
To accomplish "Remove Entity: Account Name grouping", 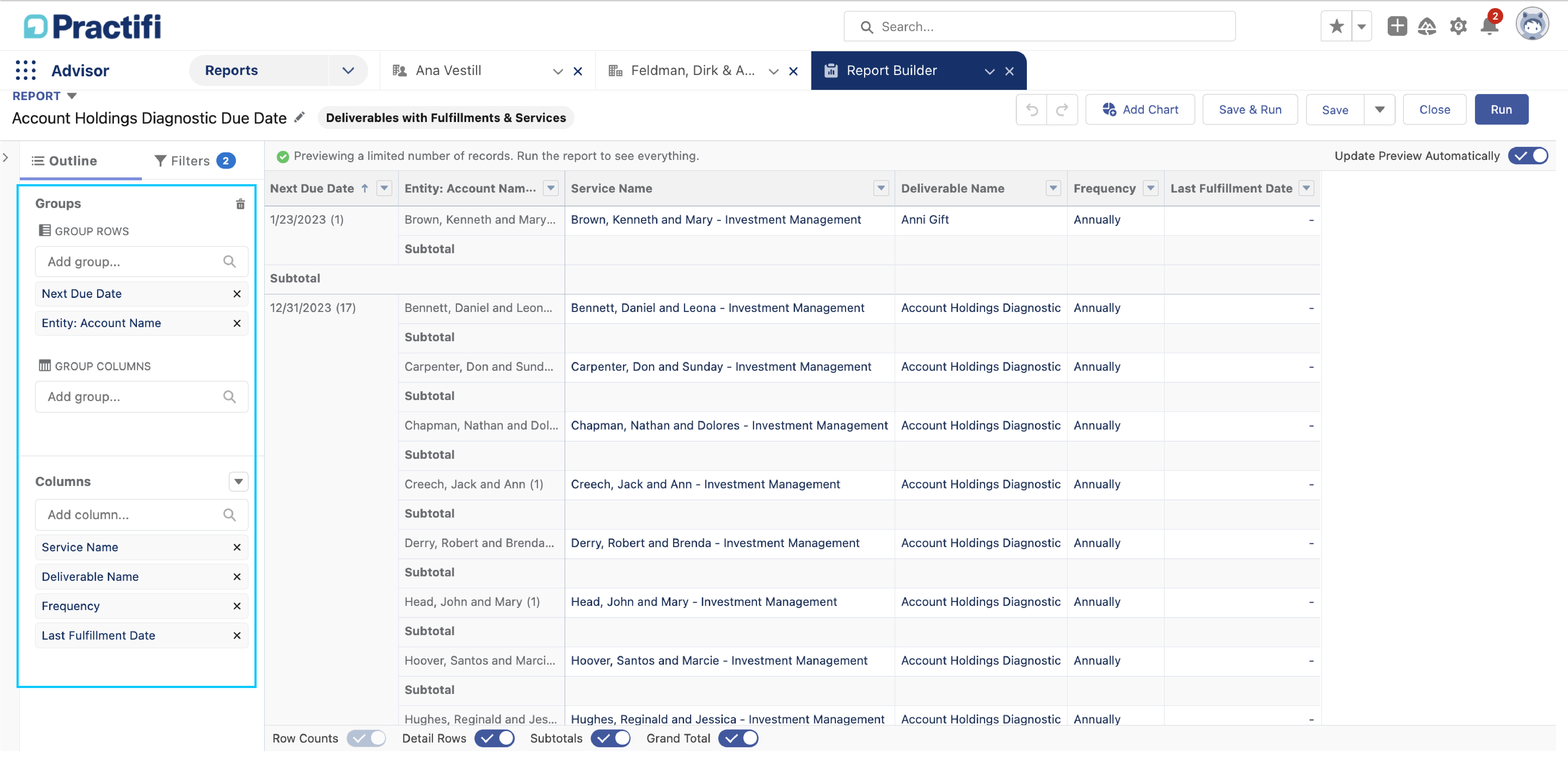I will pos(237,324).
